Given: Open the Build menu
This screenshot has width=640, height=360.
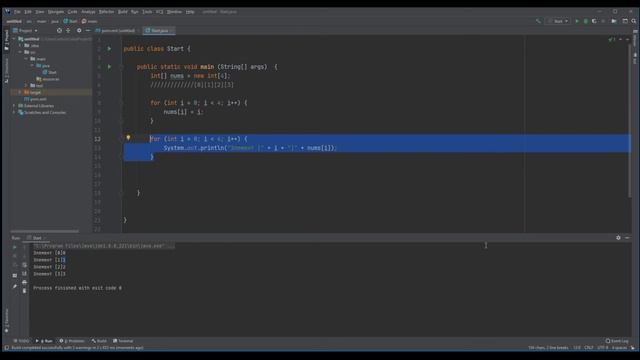Looking at the screenshot, I should point(123,12).
